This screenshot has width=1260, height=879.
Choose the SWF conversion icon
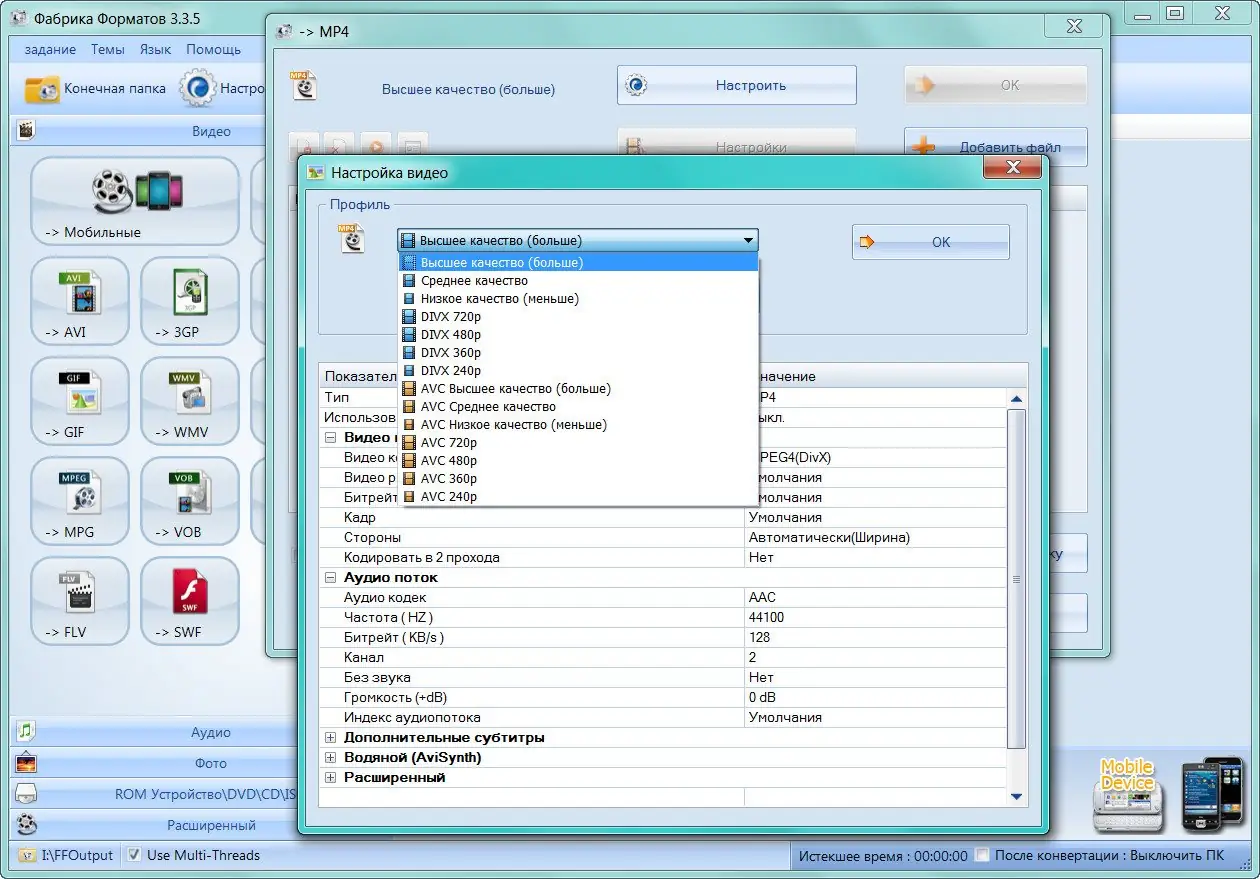tap(190, 600)
